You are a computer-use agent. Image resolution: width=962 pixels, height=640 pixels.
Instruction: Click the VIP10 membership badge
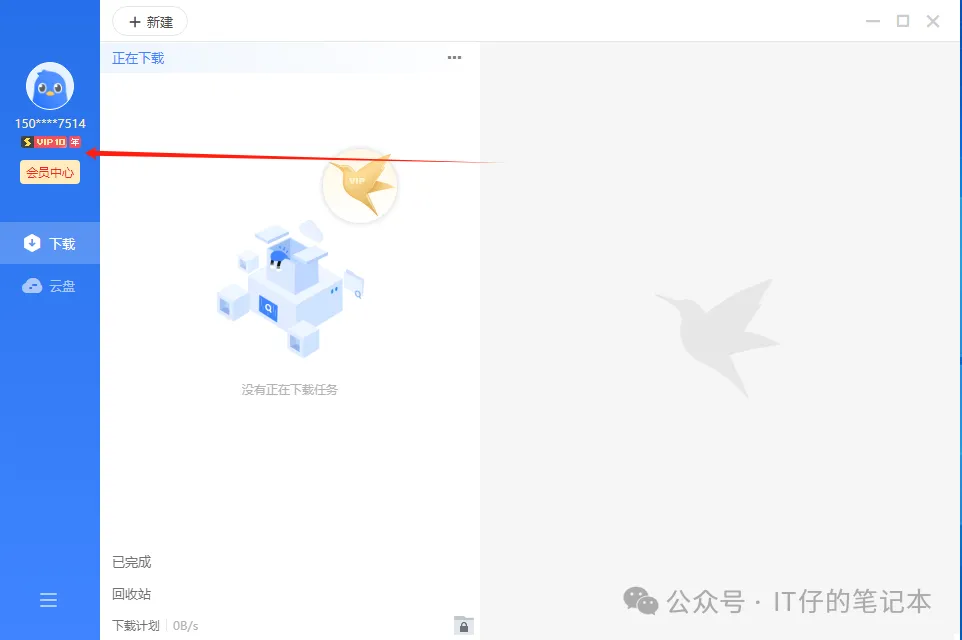click(50, 142)
